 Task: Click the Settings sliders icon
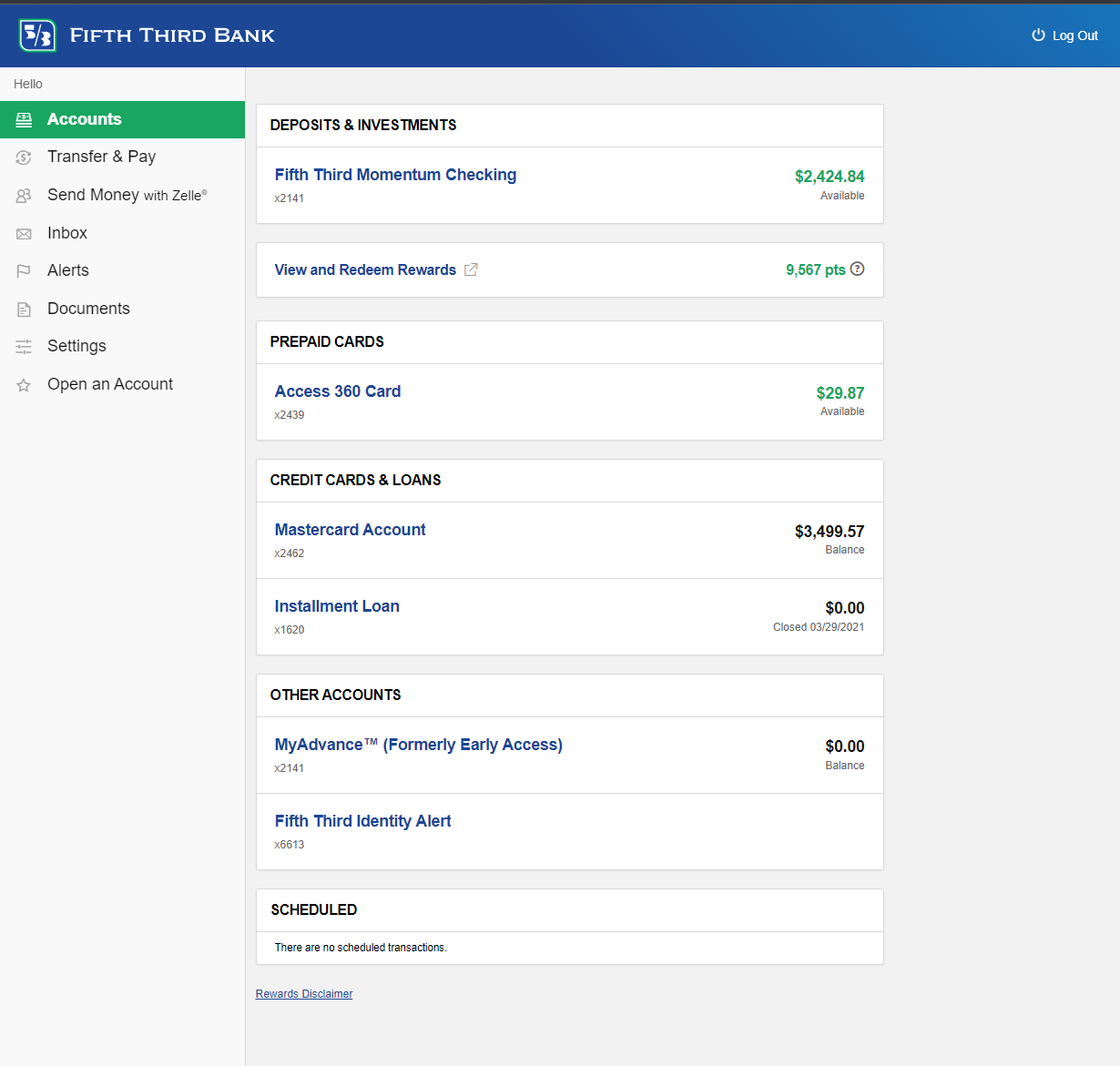[24, 347]
